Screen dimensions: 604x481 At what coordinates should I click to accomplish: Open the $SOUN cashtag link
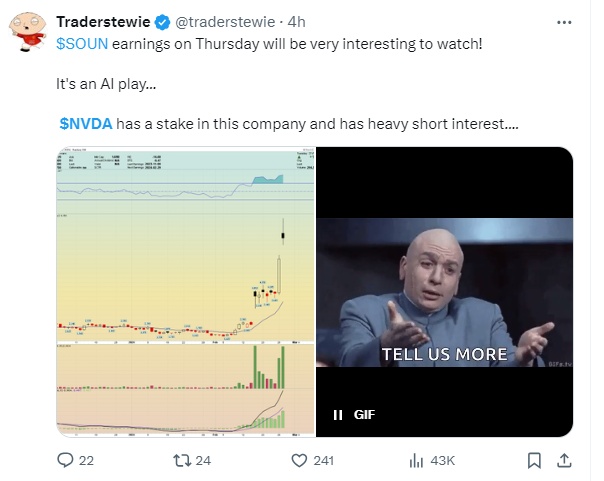(x=82, y=44)
